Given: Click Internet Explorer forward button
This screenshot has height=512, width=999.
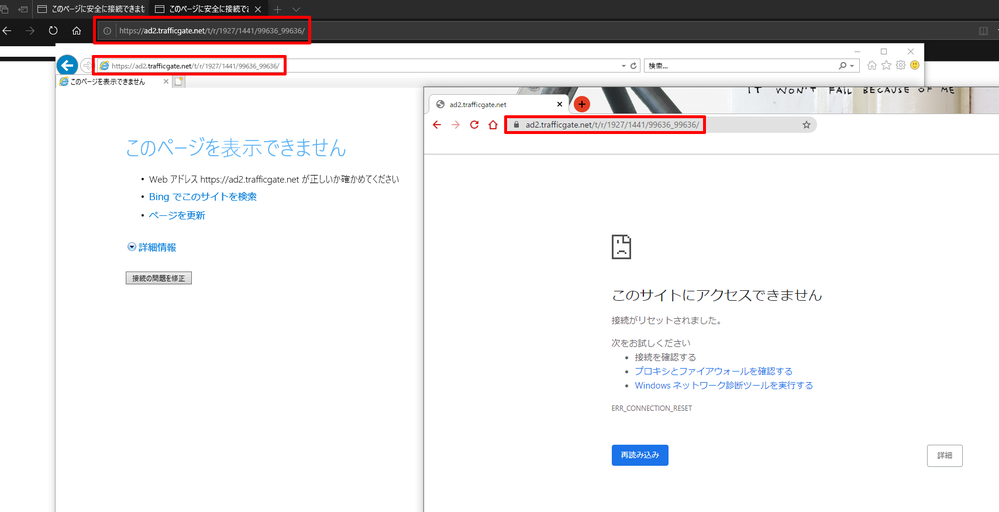Looking at the screenshot, I should [87, 66].
